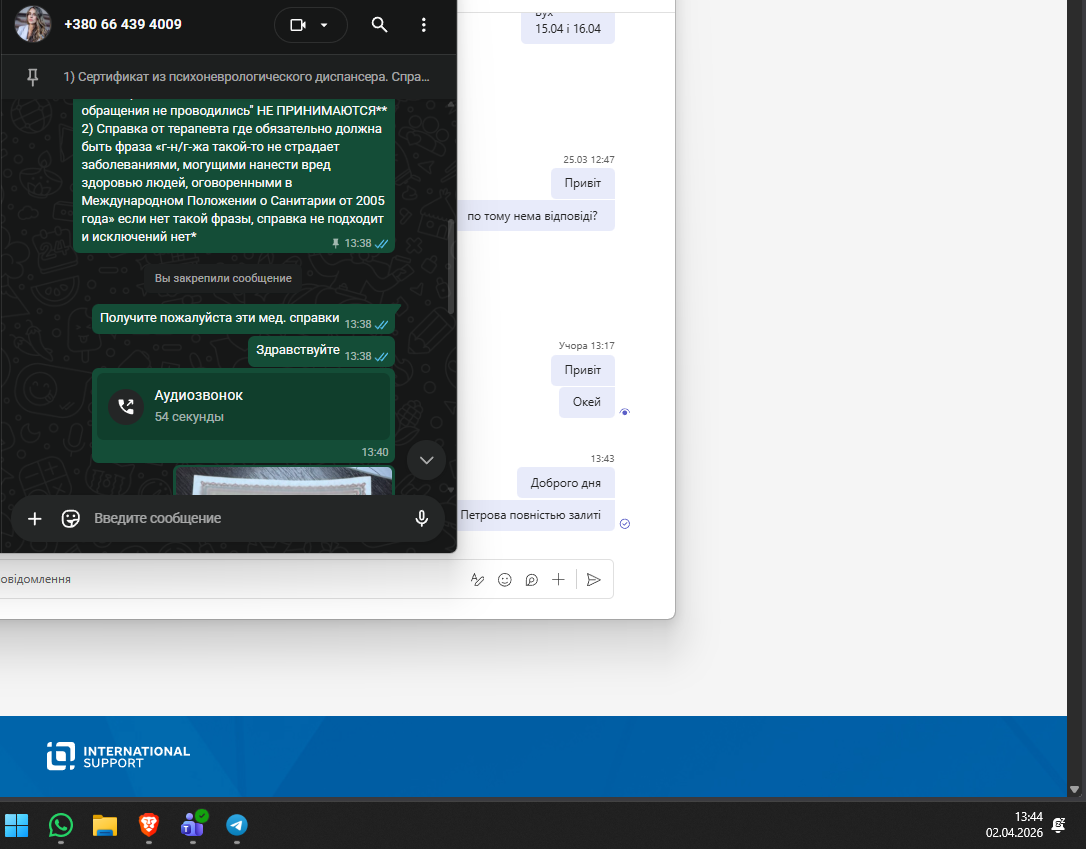Viewport: 1086px width, 849px height.
Task: Click the seen eye indicator near 'Окей'
Action: (x=625, y=412)
